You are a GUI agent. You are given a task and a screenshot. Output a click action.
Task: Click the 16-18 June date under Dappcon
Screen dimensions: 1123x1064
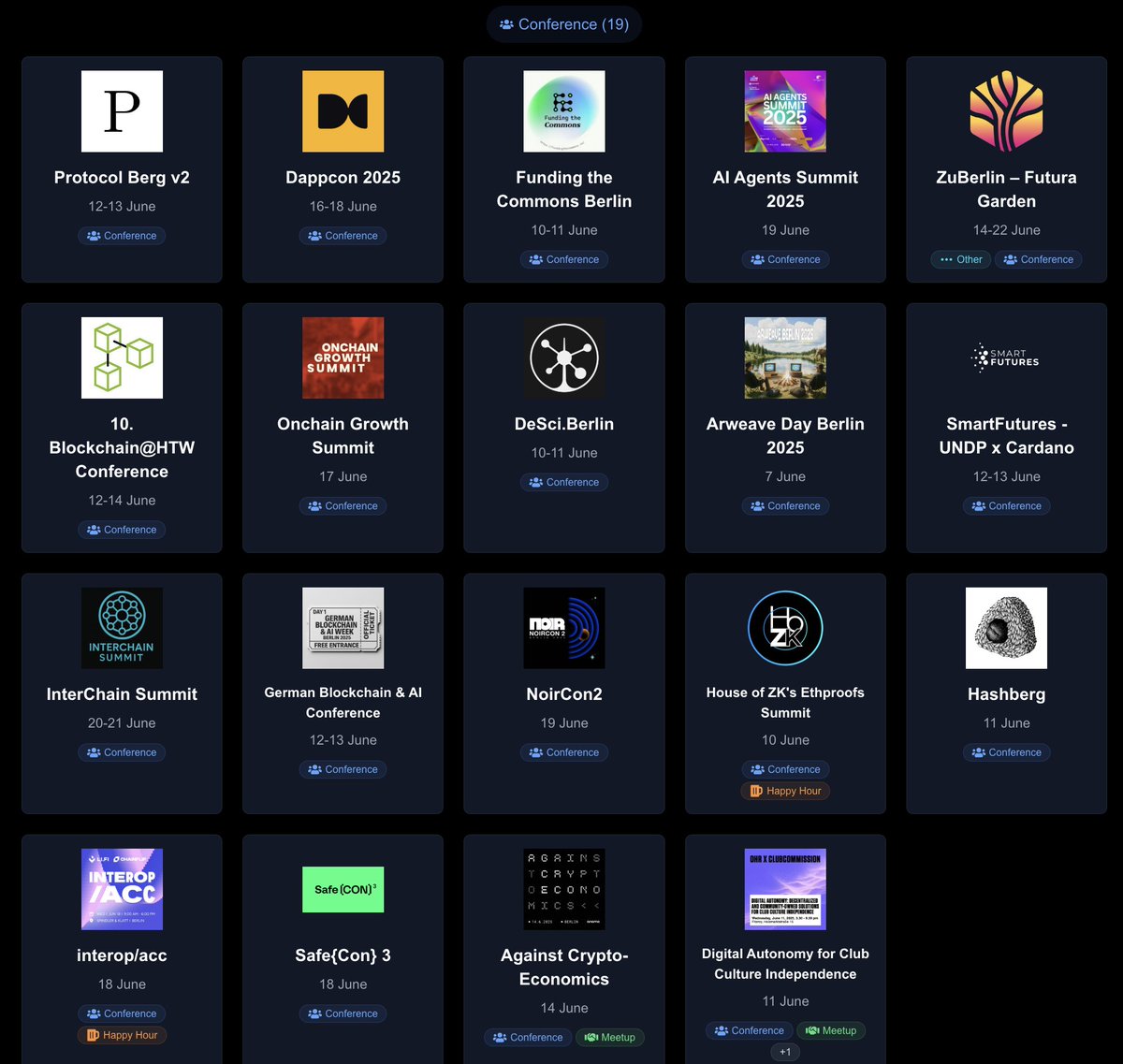tap(343, 207)
